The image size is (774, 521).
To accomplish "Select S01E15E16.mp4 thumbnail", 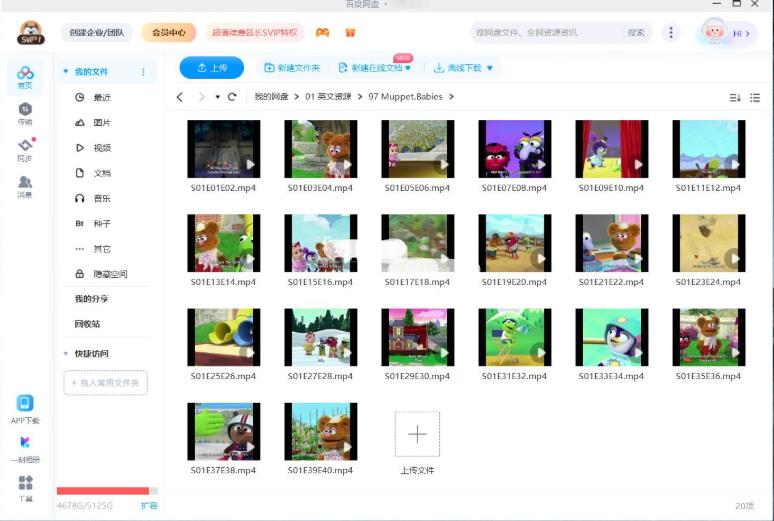I will click(x=321, y=243).
